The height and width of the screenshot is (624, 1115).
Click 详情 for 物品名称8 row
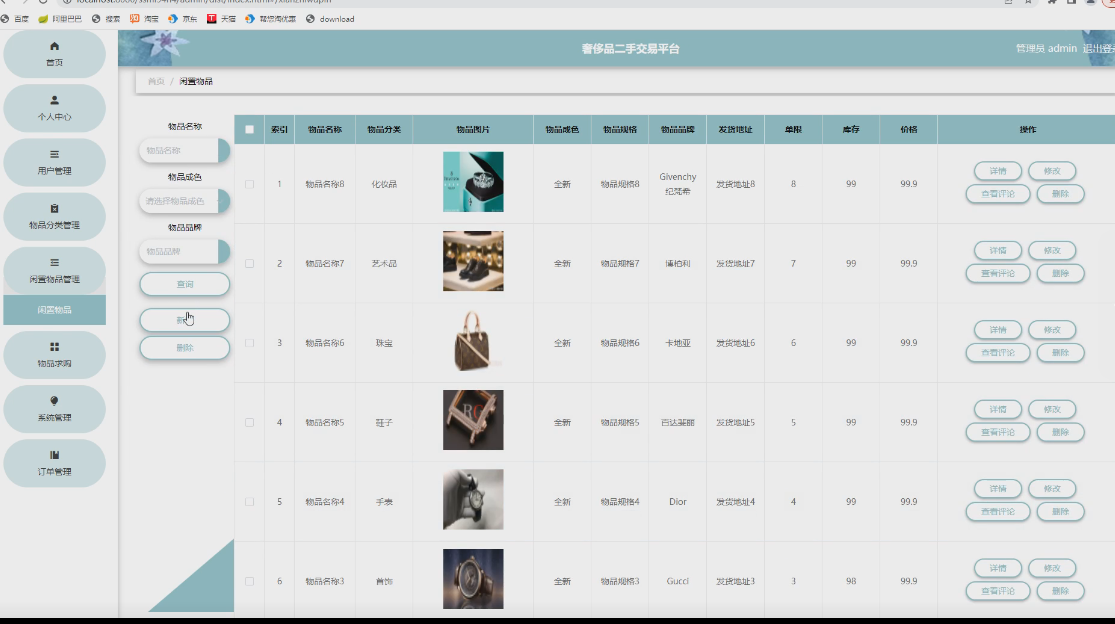(998, 171)
